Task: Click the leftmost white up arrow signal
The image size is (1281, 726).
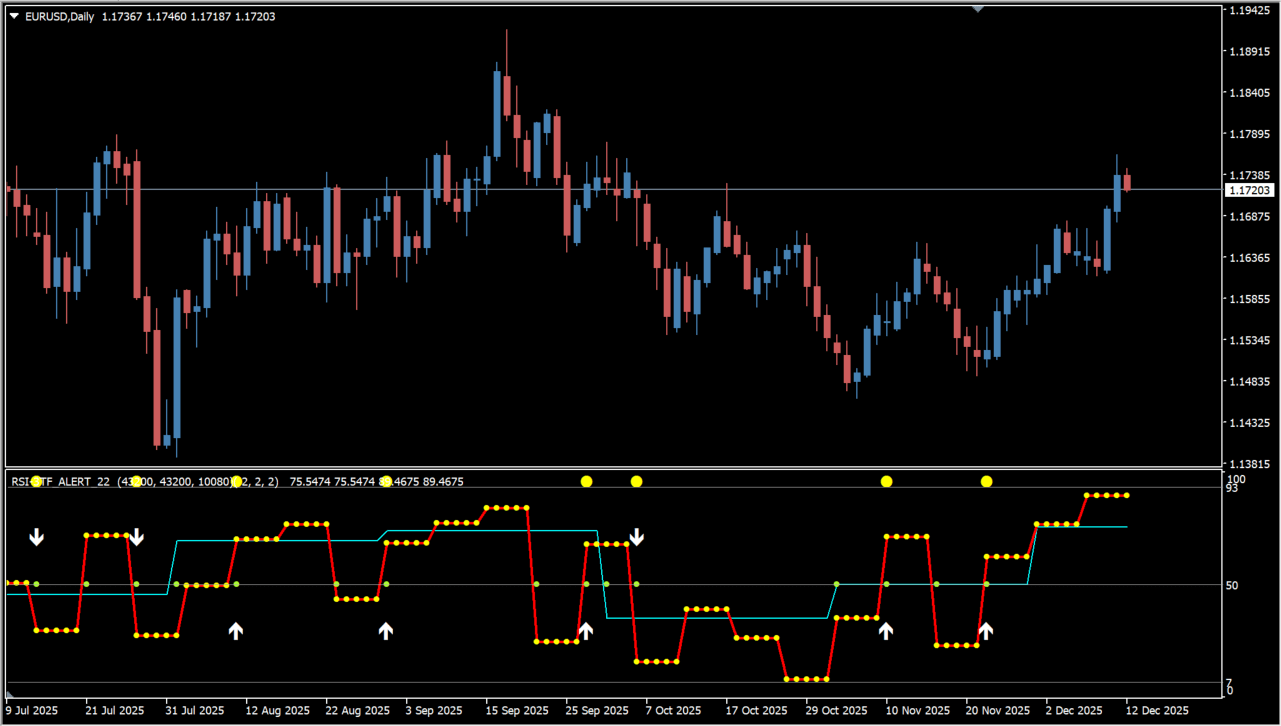Action: coord(236,630)
